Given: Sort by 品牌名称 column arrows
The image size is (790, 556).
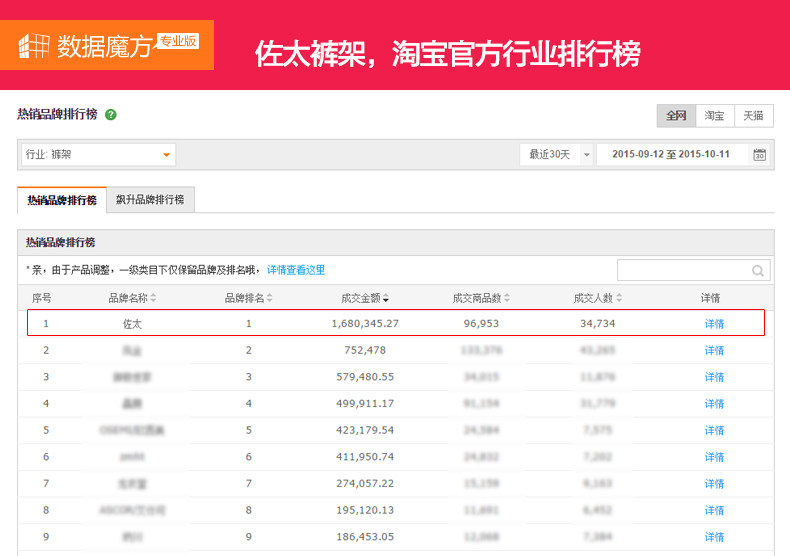Looking at the screenshot, I should 154,298.
